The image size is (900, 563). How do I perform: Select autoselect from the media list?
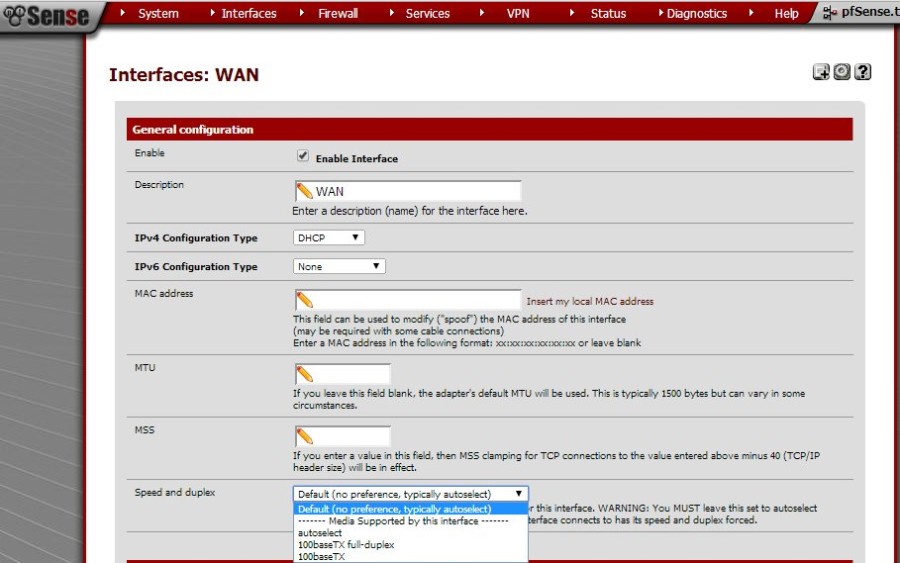320,533
